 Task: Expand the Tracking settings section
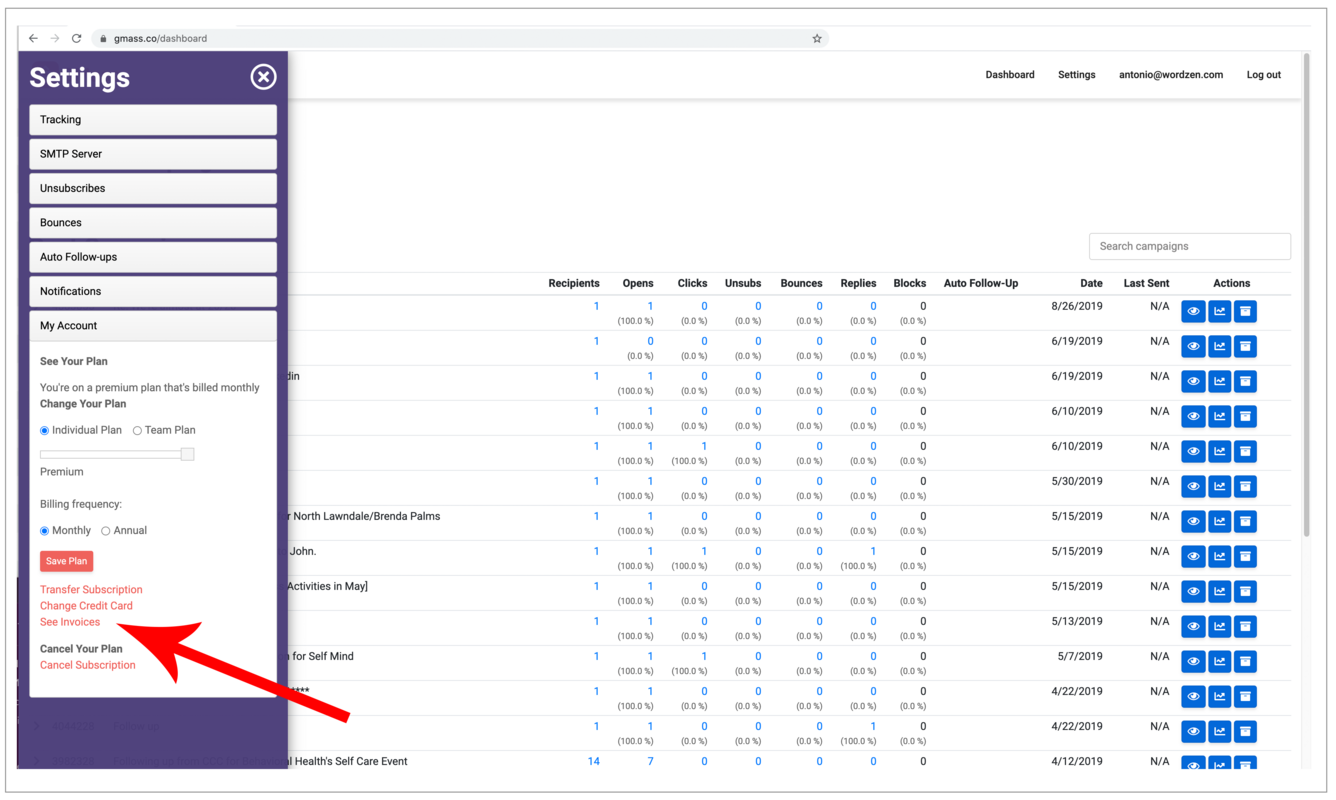click(x=153, y=120)
